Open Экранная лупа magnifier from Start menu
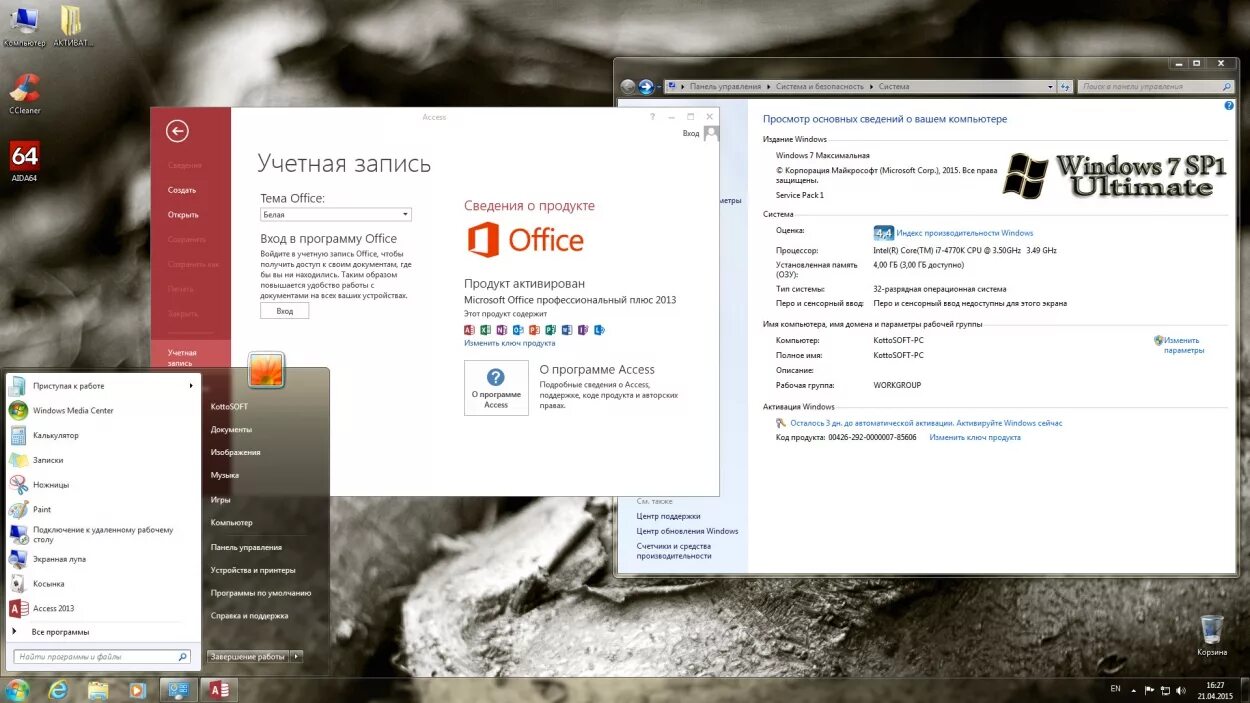This screenshot has height=703, width=1250. click(x=103, y=559)
